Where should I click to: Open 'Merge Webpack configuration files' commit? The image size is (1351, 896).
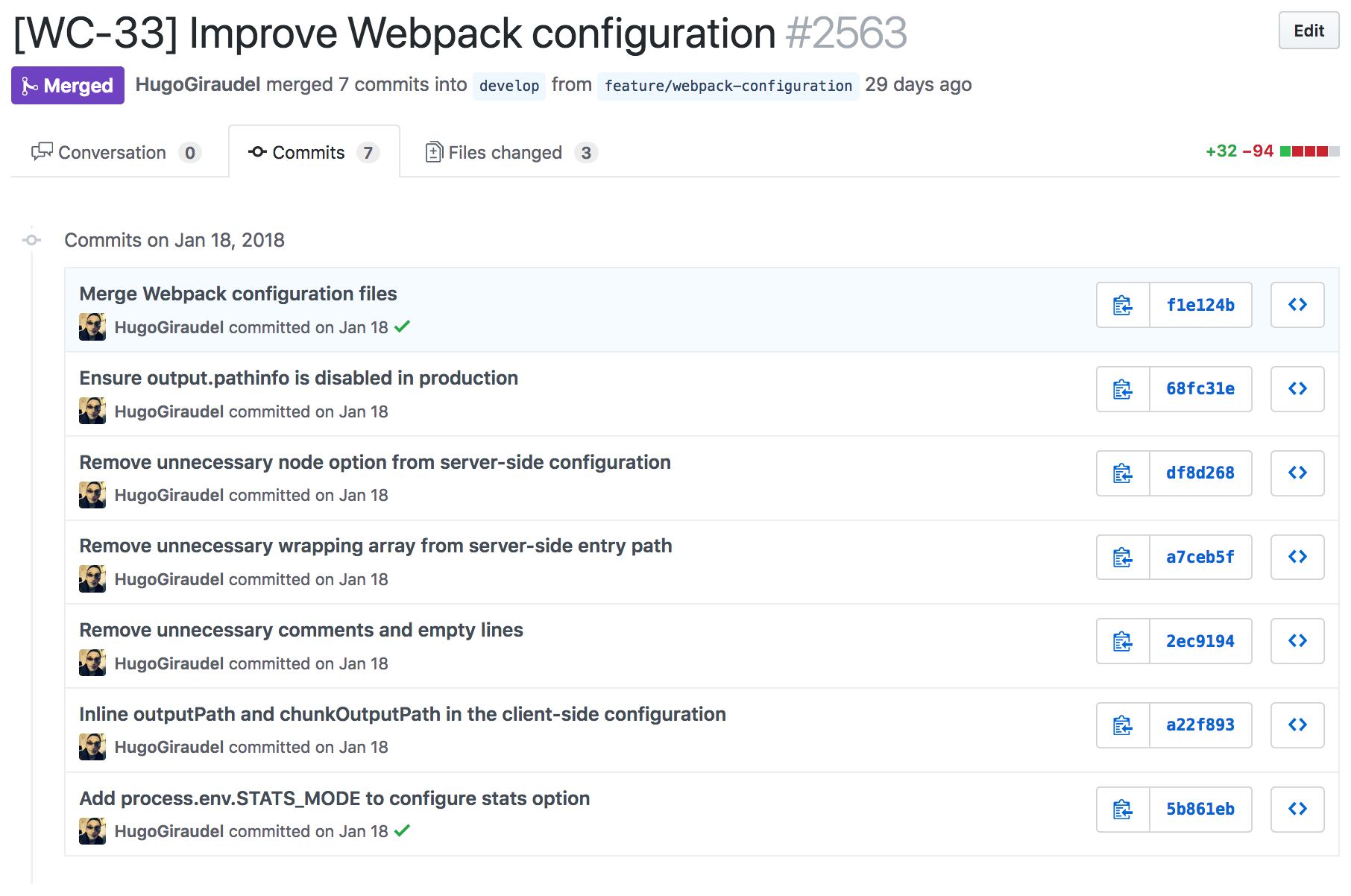(238, 294)
